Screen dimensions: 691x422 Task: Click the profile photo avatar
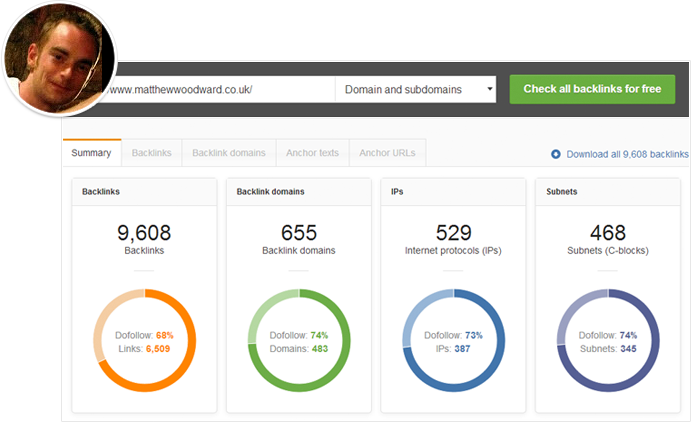pos(53,59)
